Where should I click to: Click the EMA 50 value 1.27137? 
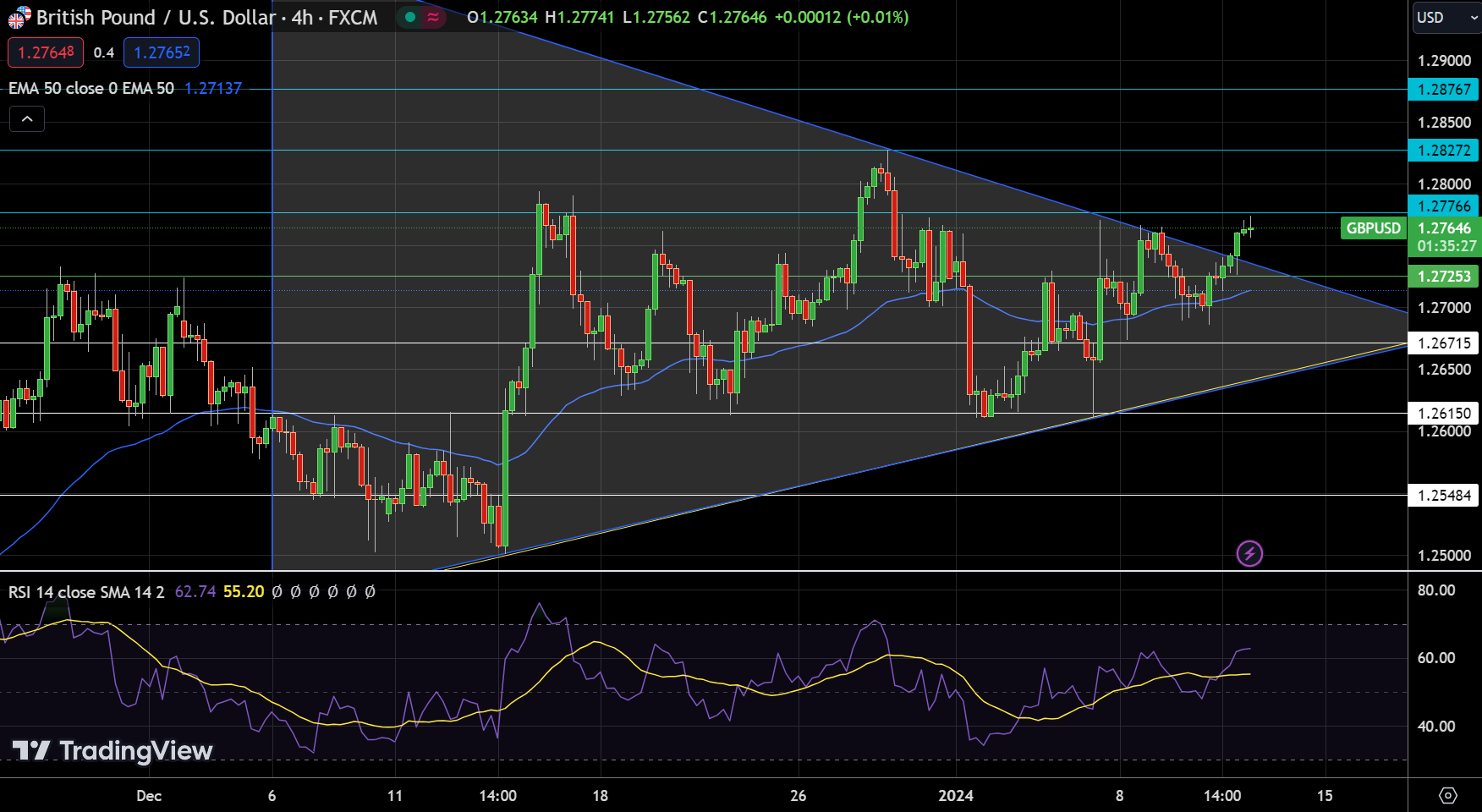coord(213,88)
